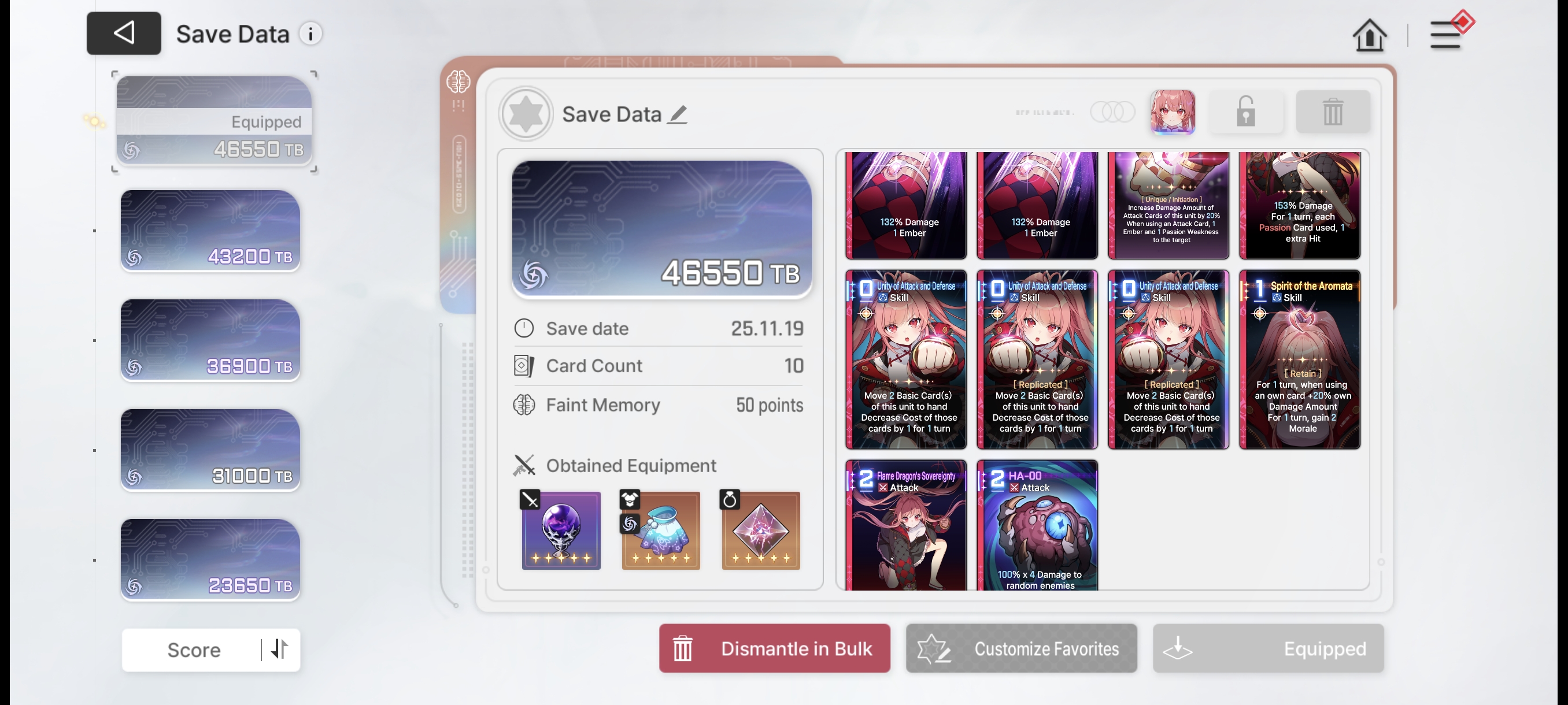This screenshot has height=705, width=1568.
Task: Click Dismantle in Bulk button
Action: coord(774,648)
